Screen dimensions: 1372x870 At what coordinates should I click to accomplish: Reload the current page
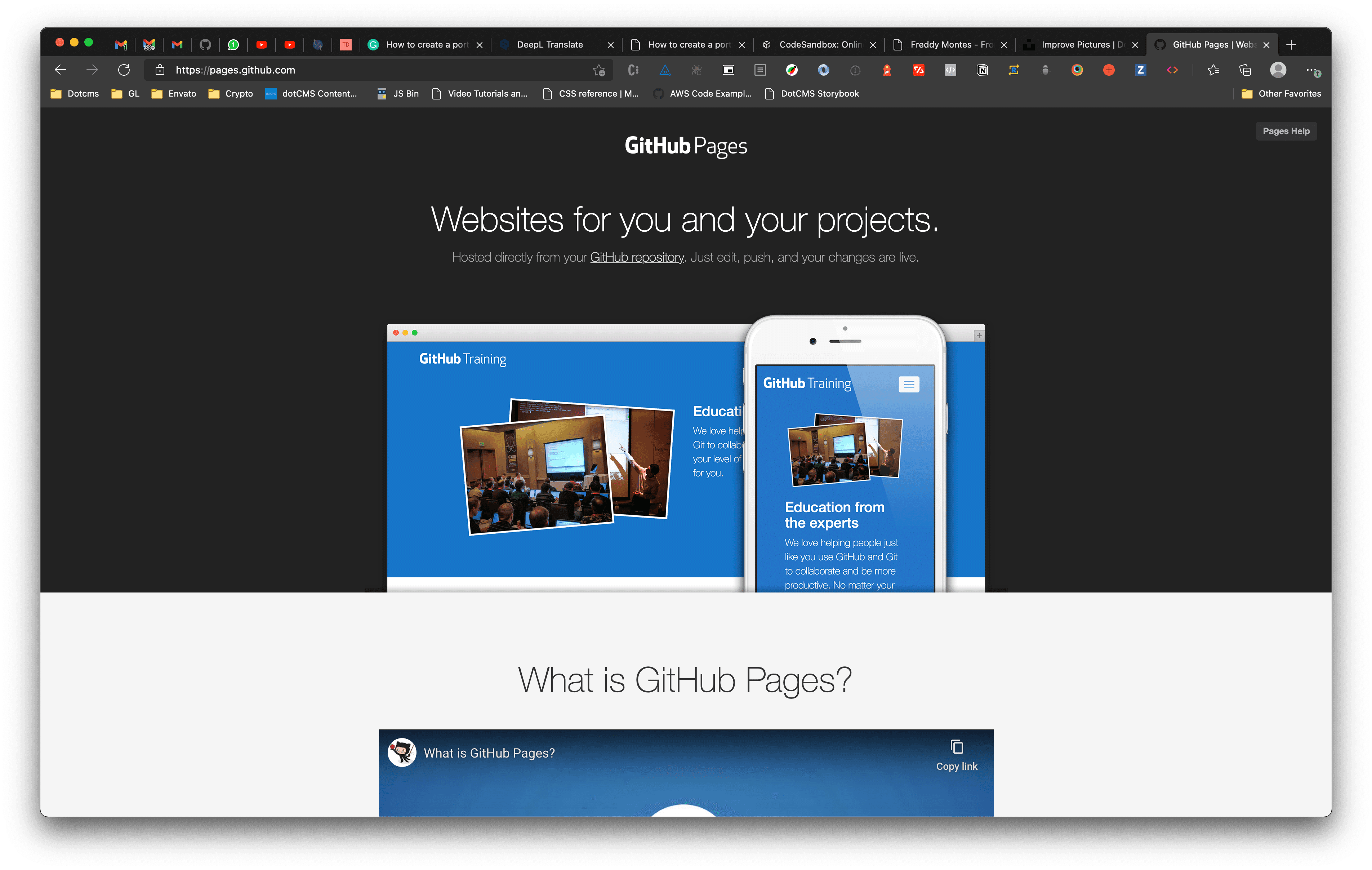coord(124,70)
